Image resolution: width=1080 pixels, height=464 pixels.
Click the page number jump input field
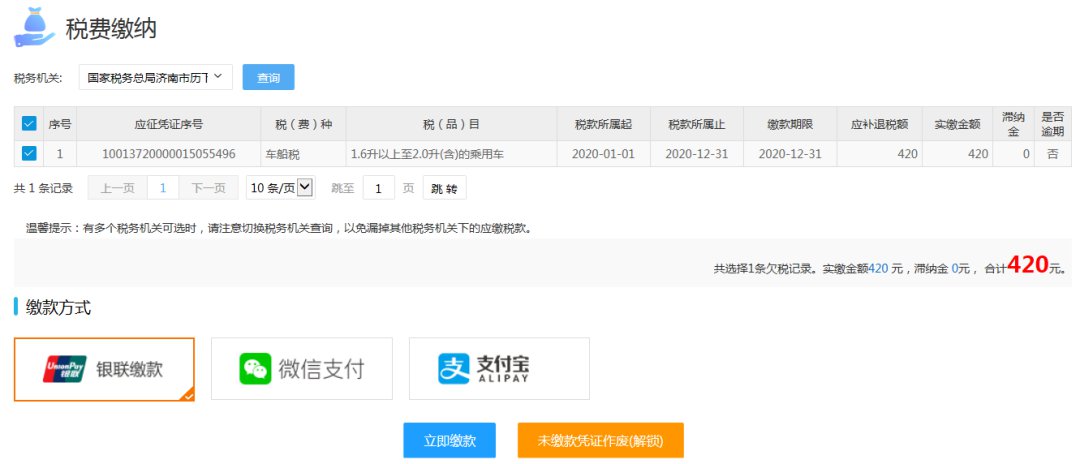click(378, 187)
